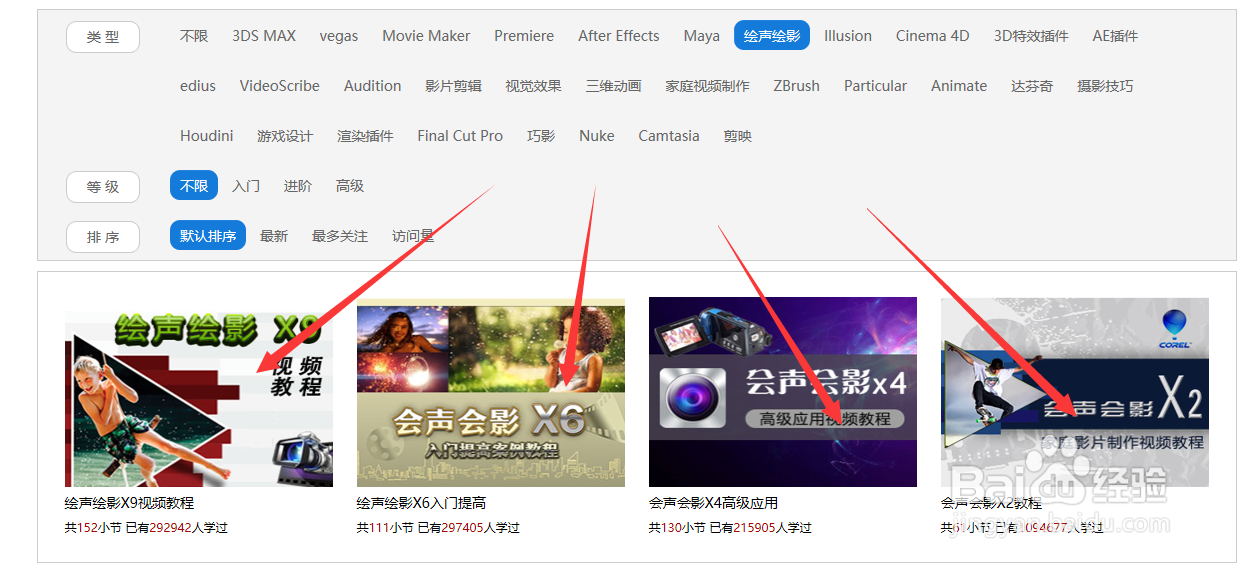Filter by 游戏设计 type
Viewport: 1238px width, 566px height.
point(285,136)
